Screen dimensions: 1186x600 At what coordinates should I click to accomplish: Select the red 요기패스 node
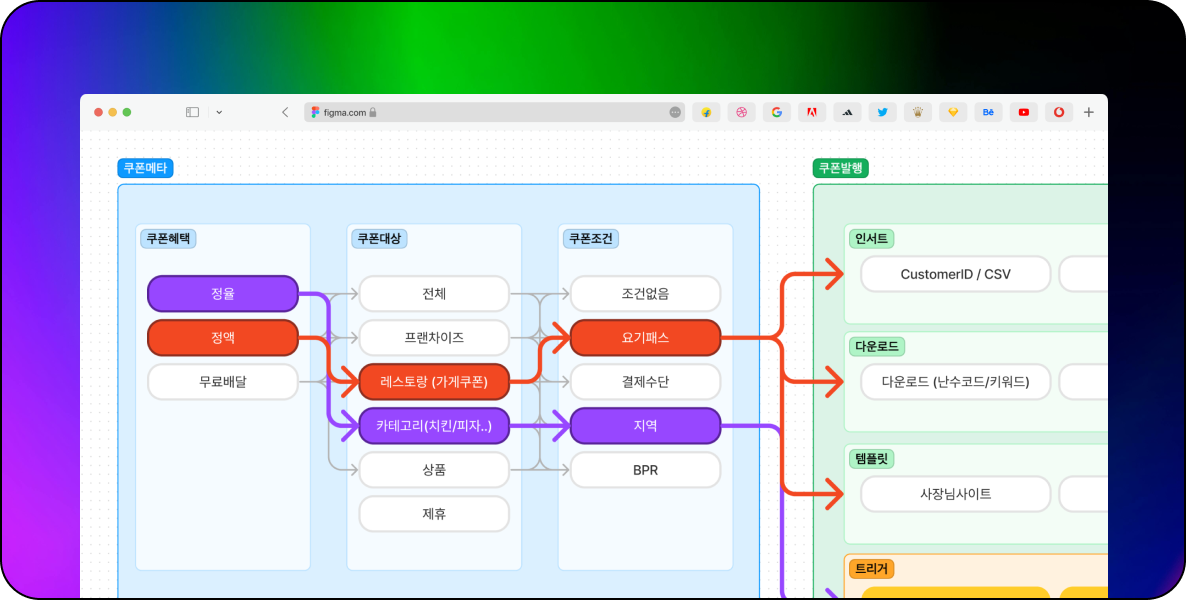tap(645, 338)
